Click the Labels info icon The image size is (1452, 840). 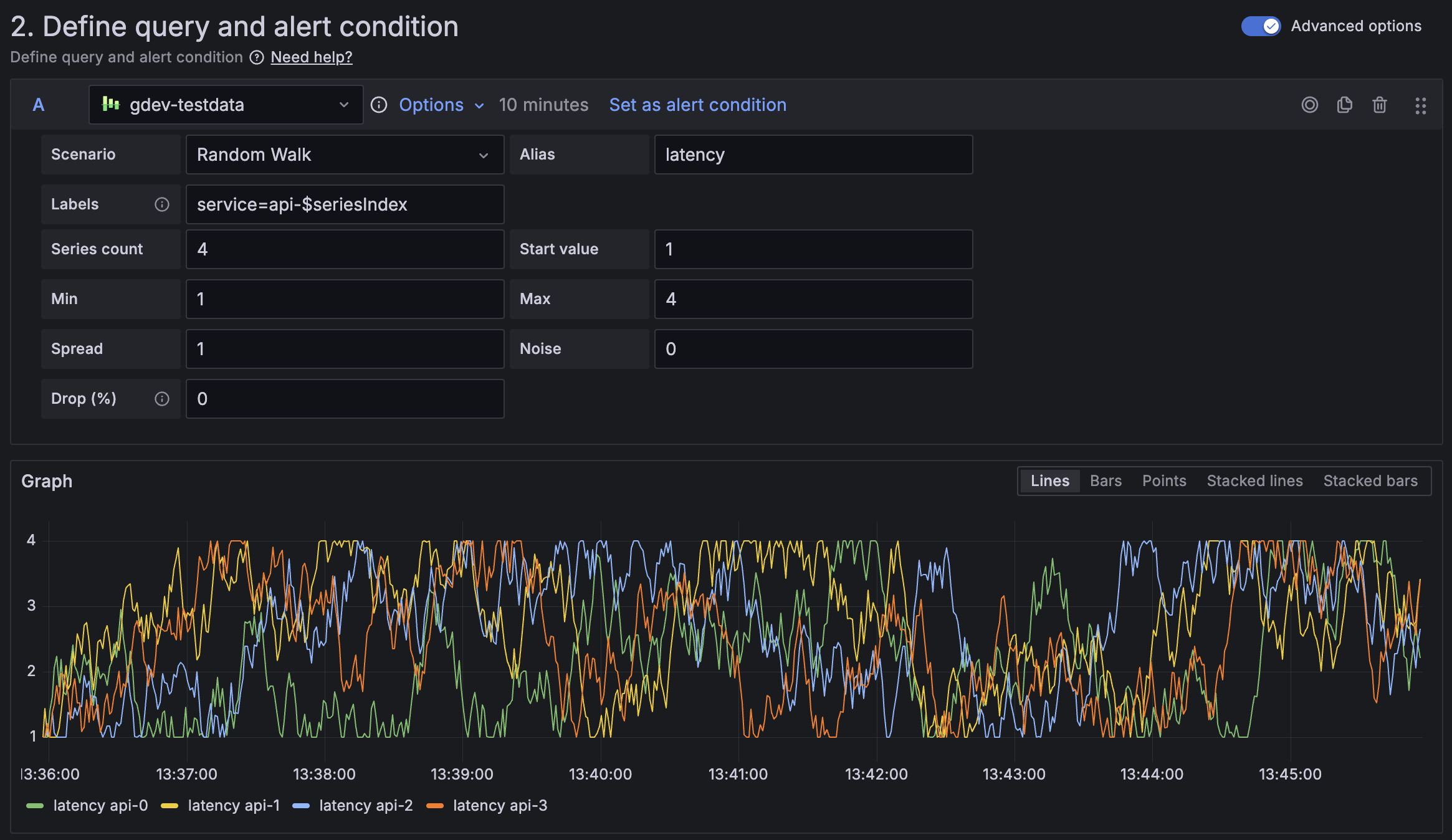pyautogui.click(x=163, y=204)
